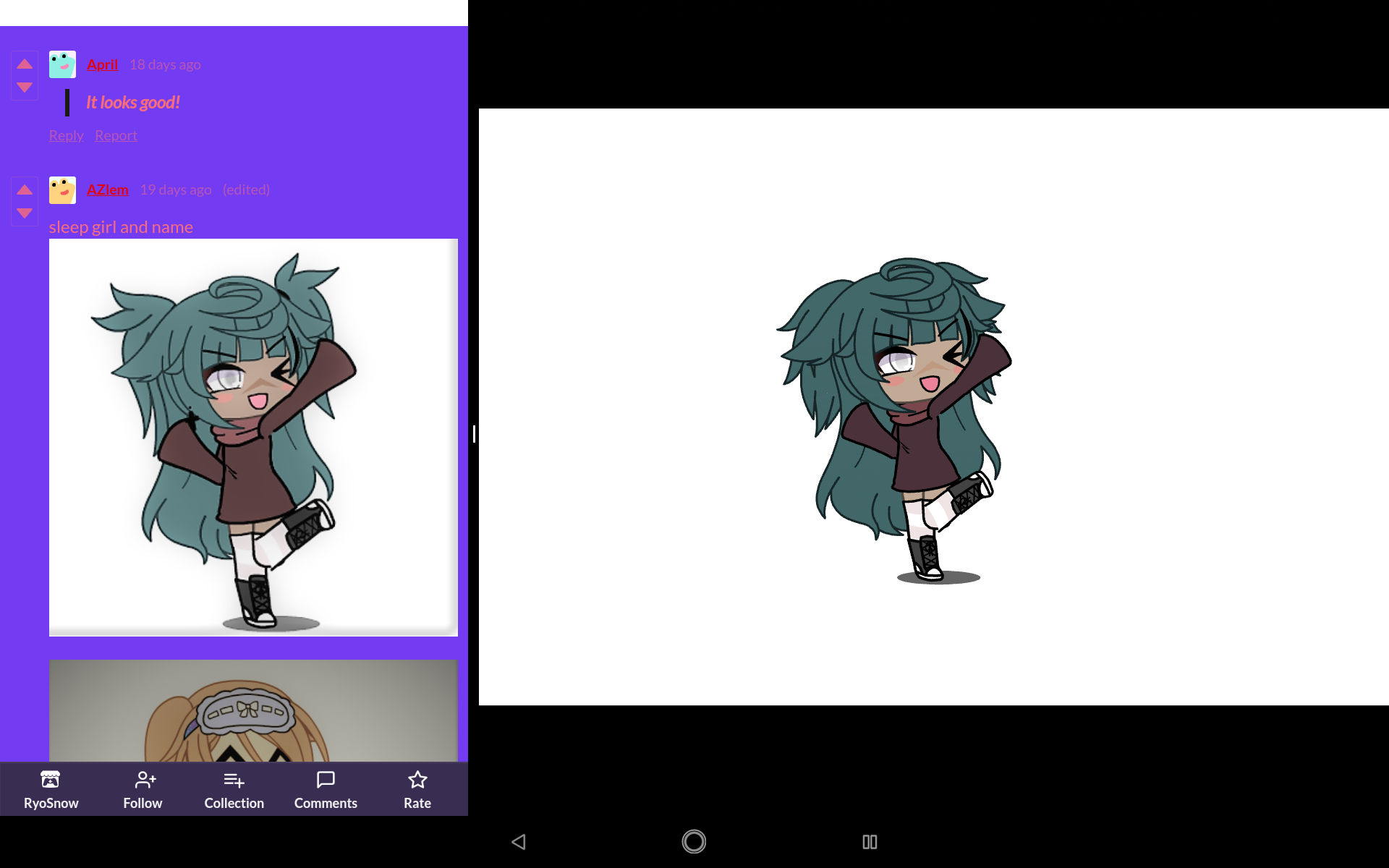Screen dimensions: 1389x868
Task: Click AZlem username link
Action: click(107, 189)
